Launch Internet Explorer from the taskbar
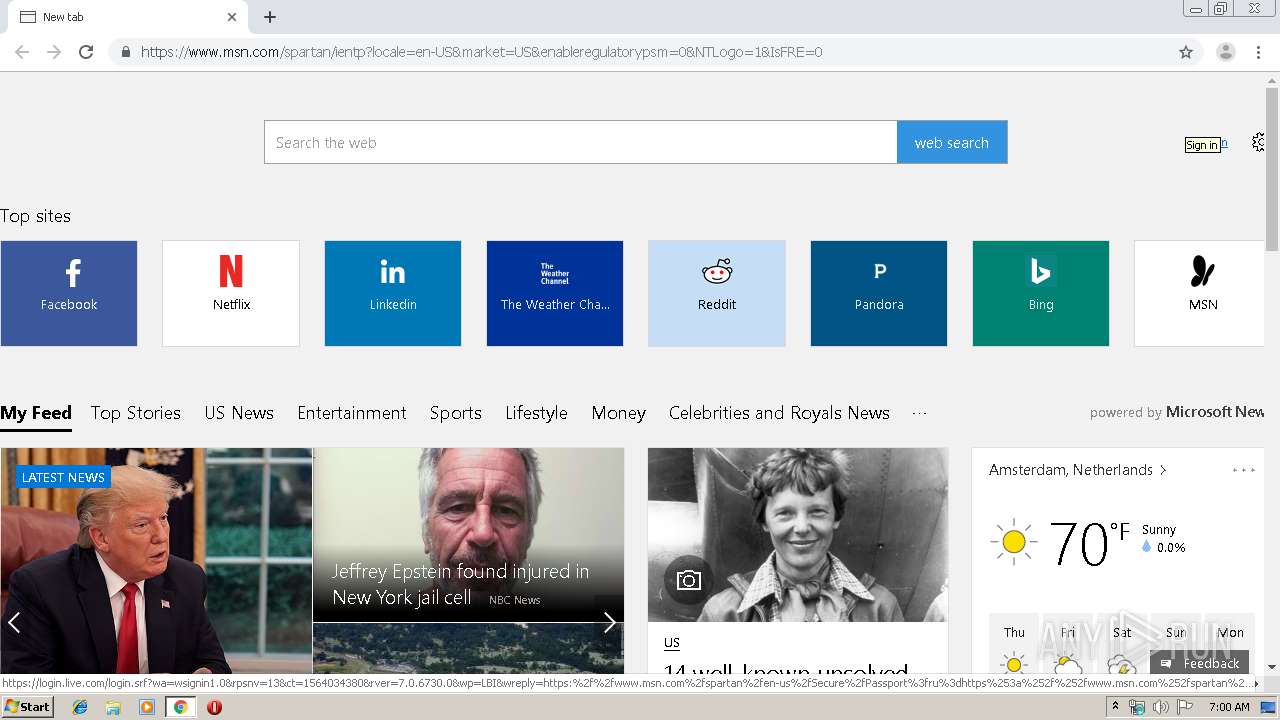Viewport: 1280px width, 720px height. pos(80,707)
